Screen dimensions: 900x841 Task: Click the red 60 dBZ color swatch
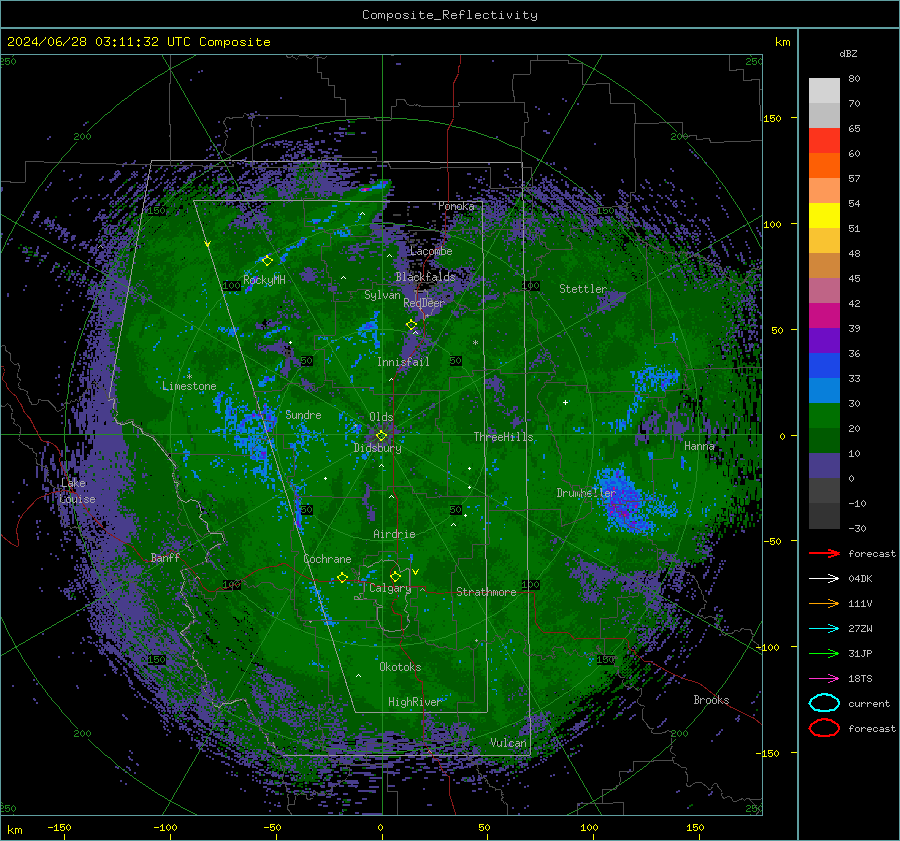[x=824, y=141]
